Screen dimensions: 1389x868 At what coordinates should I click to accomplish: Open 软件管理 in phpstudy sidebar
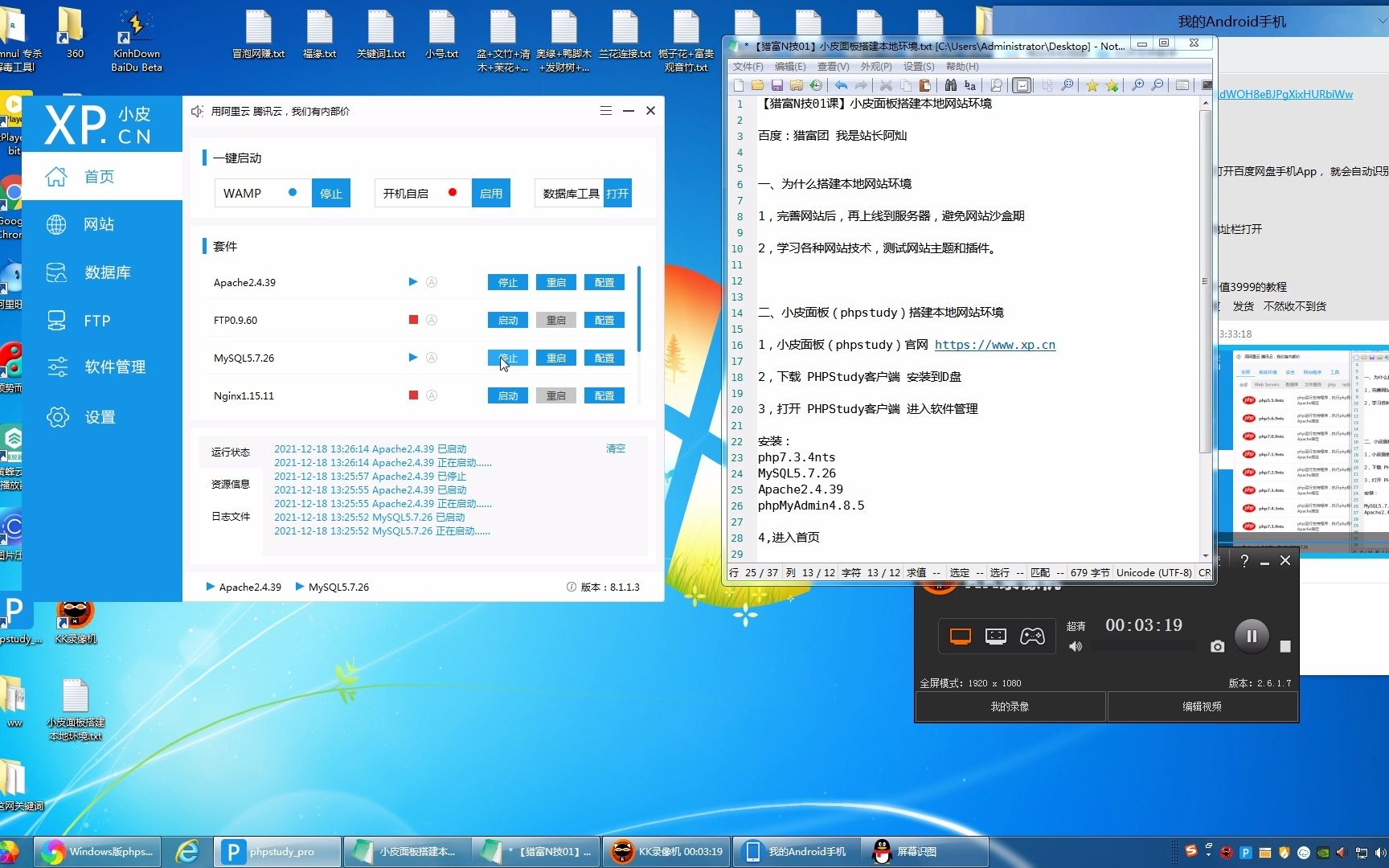point(102,367)
